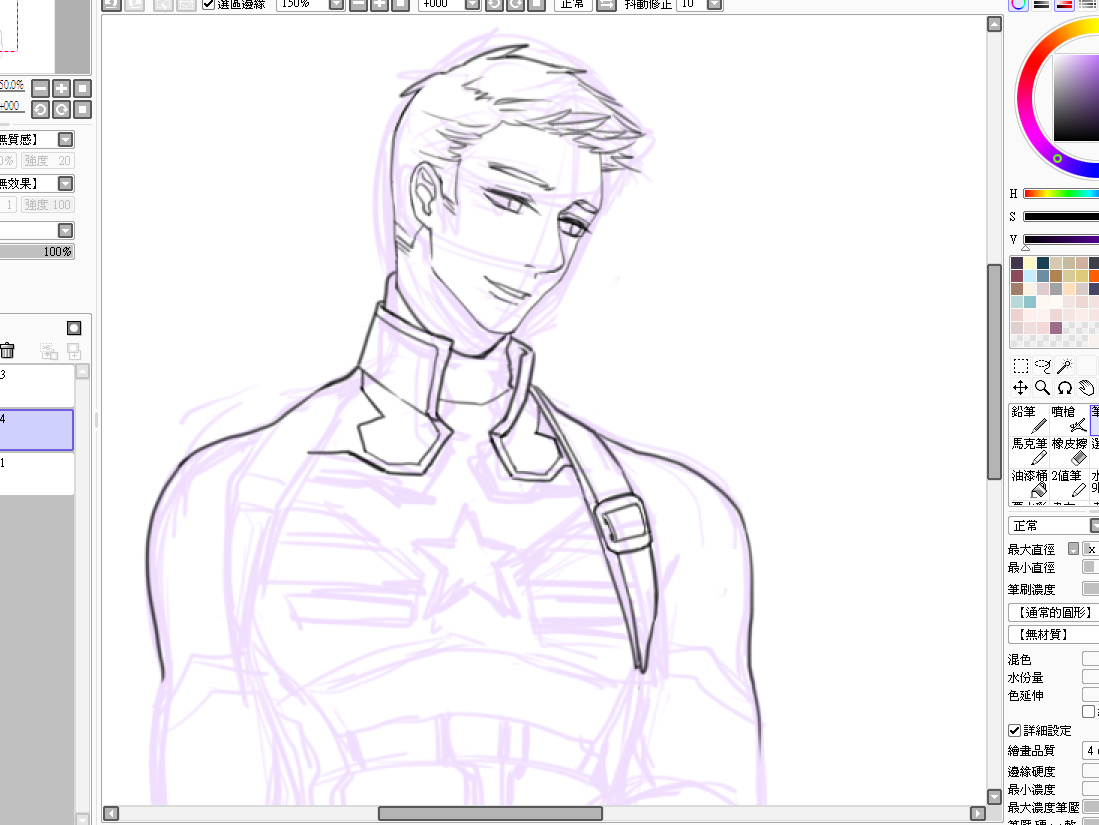Activate the magnifier zoom tool
Screen dimensions: 1099x825
click(1043, 388)
